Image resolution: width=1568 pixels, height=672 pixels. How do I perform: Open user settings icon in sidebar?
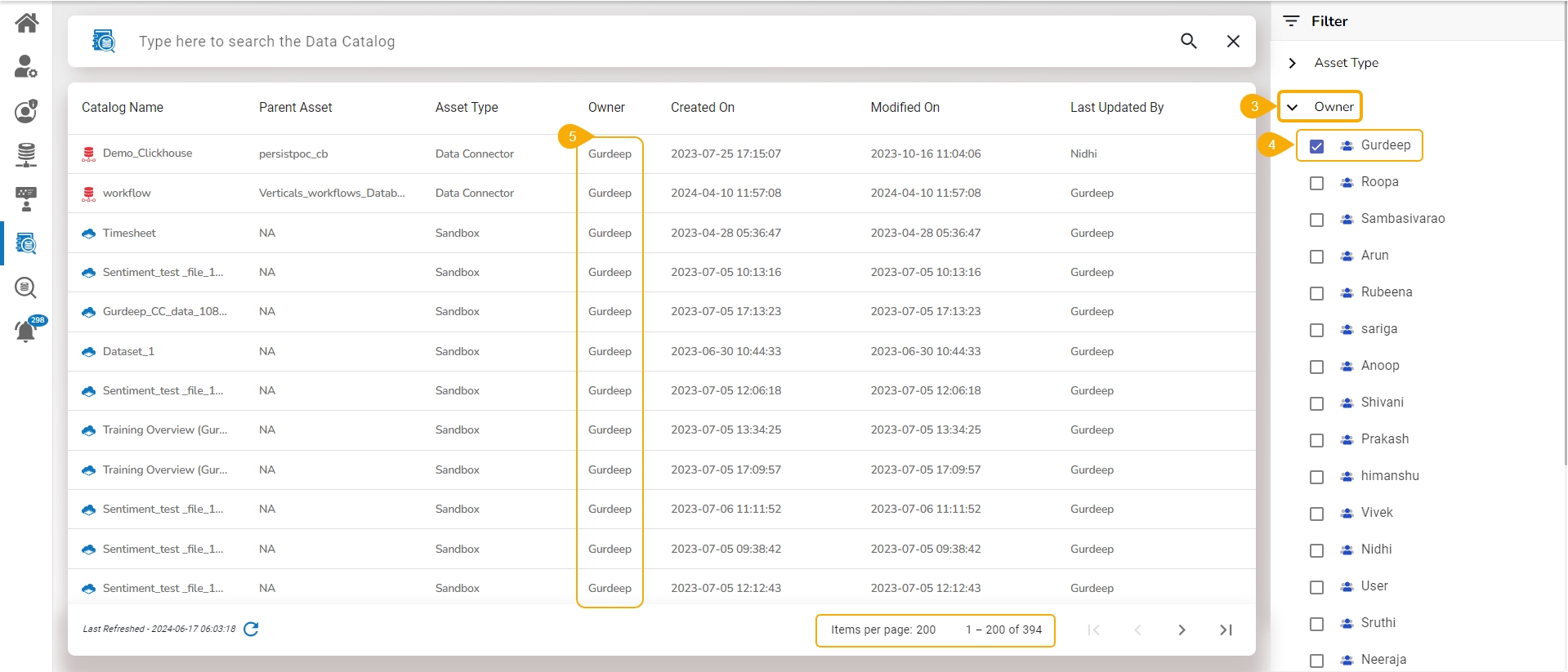pyautogui.click(x=26, y=67)
